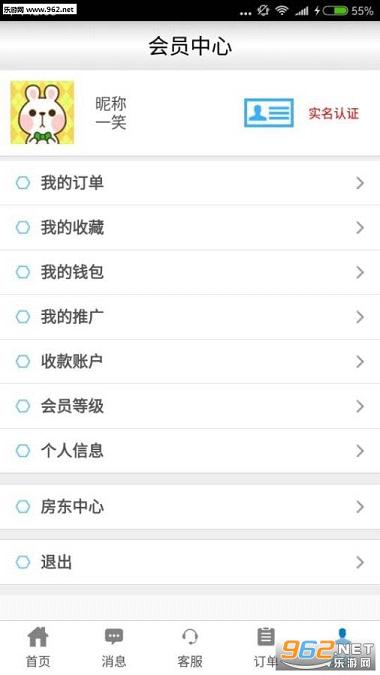Open the 首页 home icon
The height and width of the screenshot is (675, 380).
click(x=38, y=637)
